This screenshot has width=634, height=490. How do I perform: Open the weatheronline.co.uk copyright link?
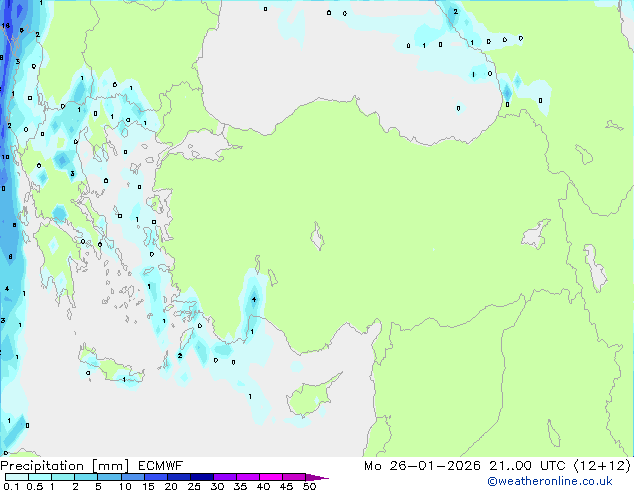pos(550,481)
